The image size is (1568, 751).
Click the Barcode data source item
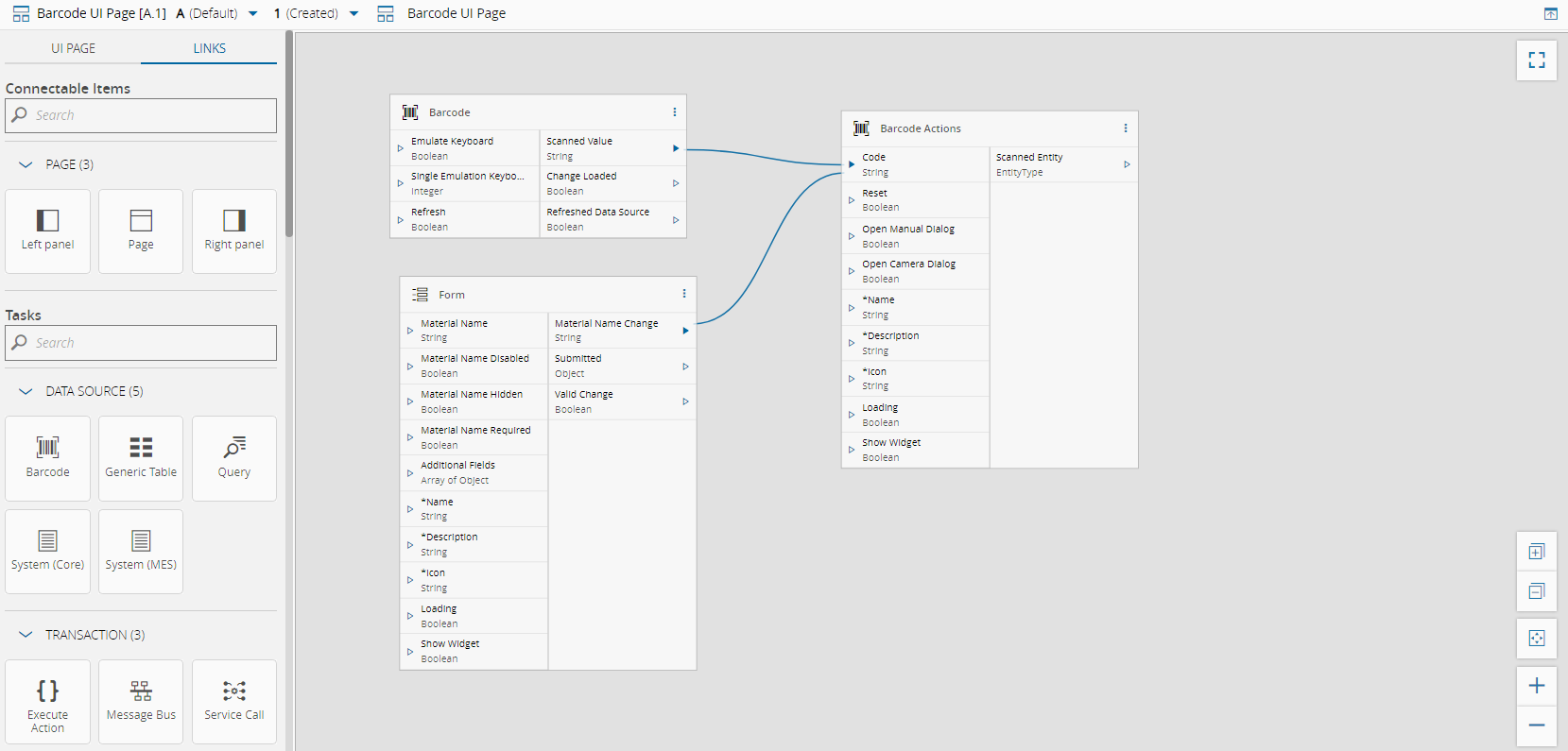(x=47, y=457)
